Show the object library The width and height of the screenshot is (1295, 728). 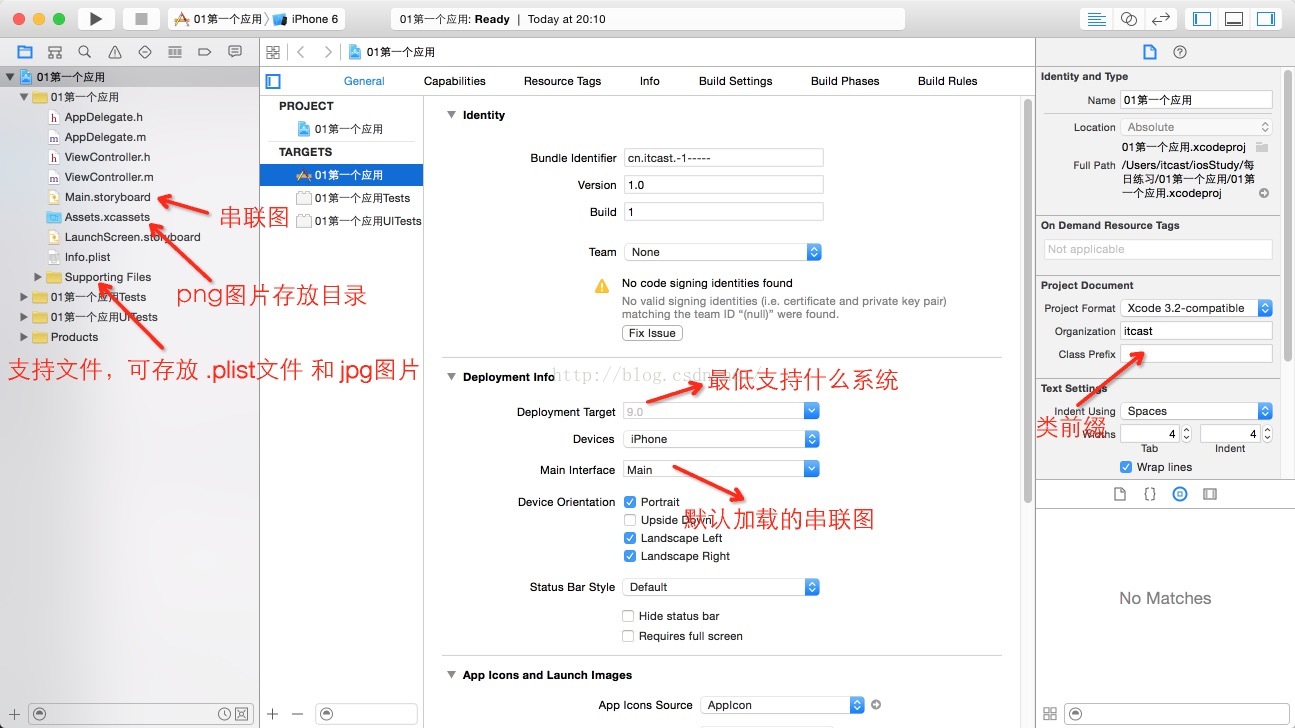(1180, 494)
